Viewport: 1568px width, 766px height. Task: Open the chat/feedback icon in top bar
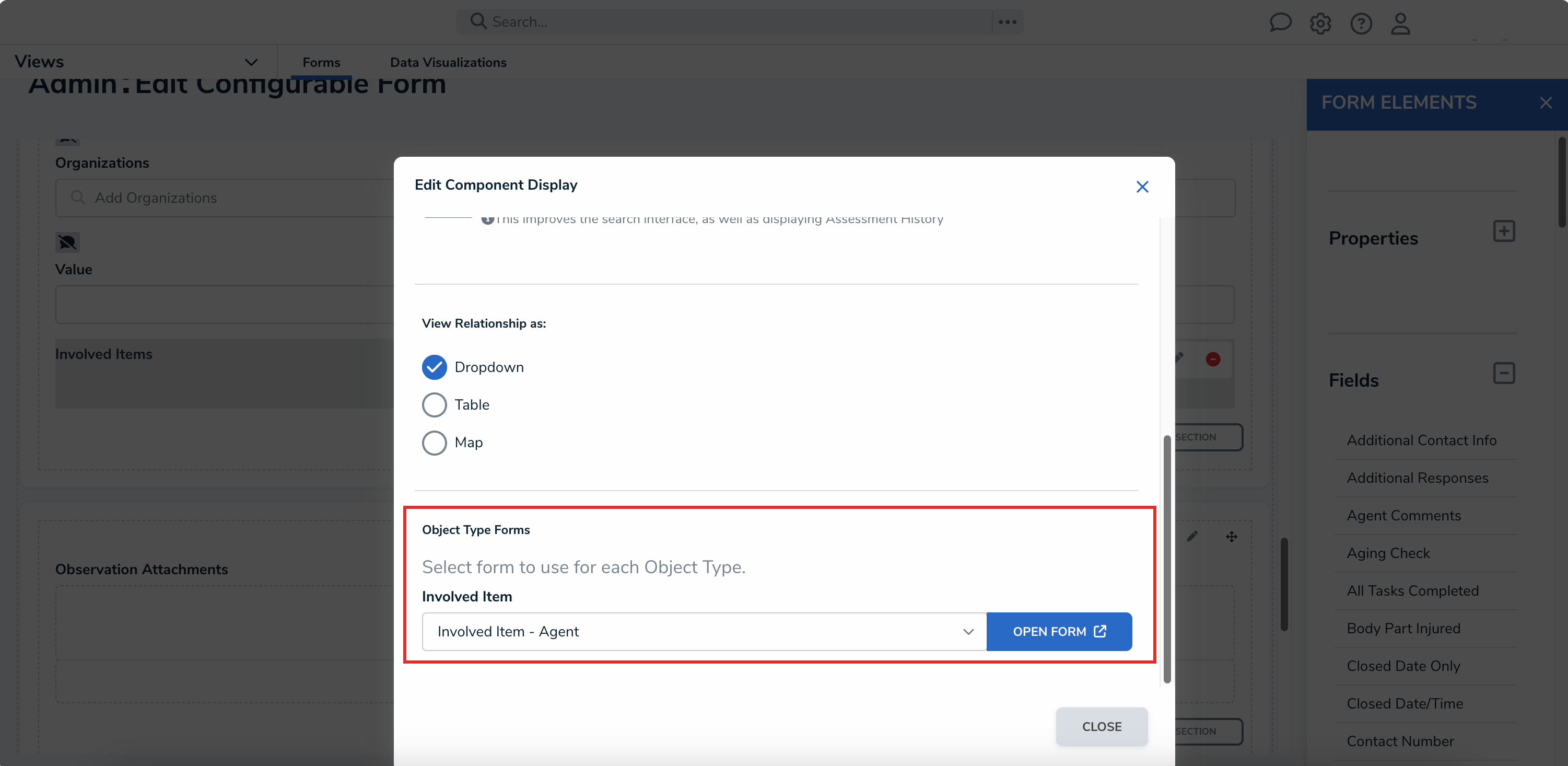1281,22
